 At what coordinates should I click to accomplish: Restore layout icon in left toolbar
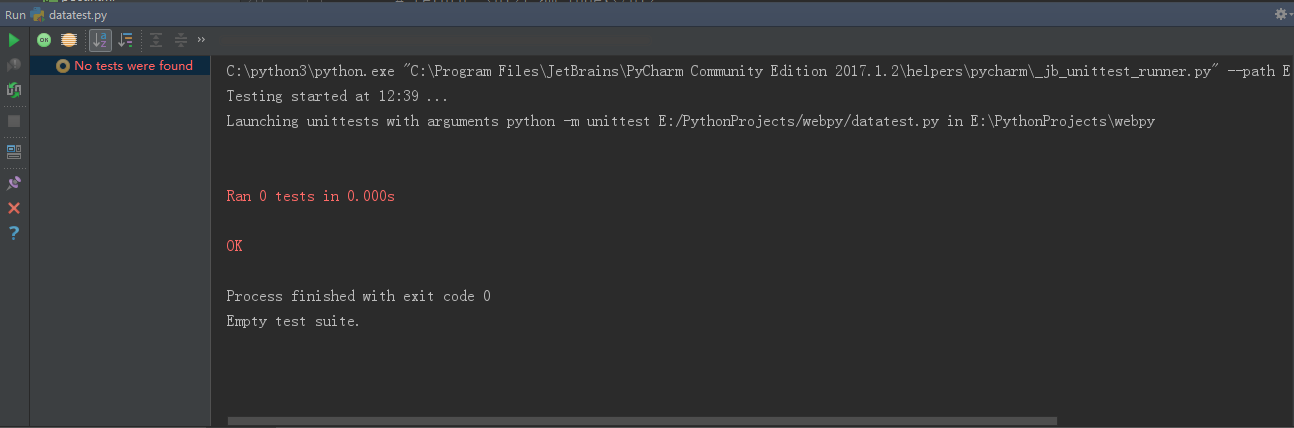14,152
